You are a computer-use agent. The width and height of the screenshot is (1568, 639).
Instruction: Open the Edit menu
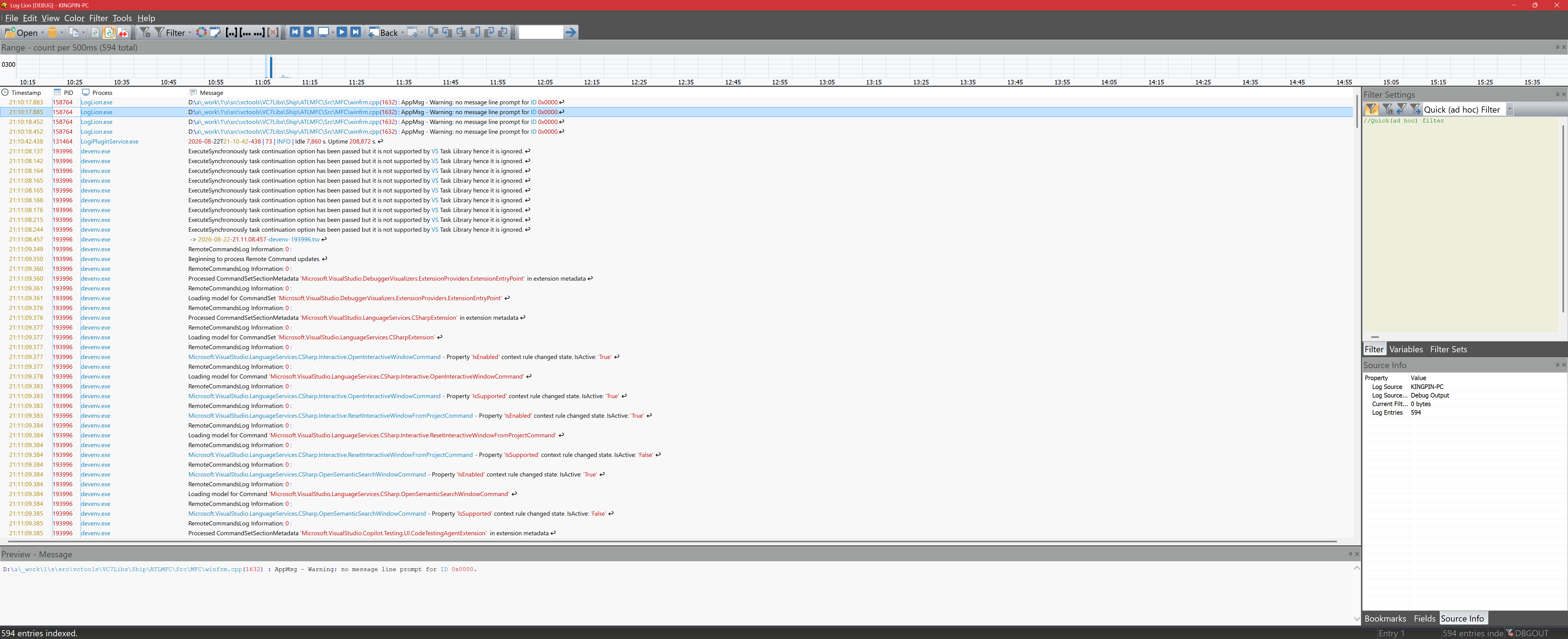click(x=30, y=18)
